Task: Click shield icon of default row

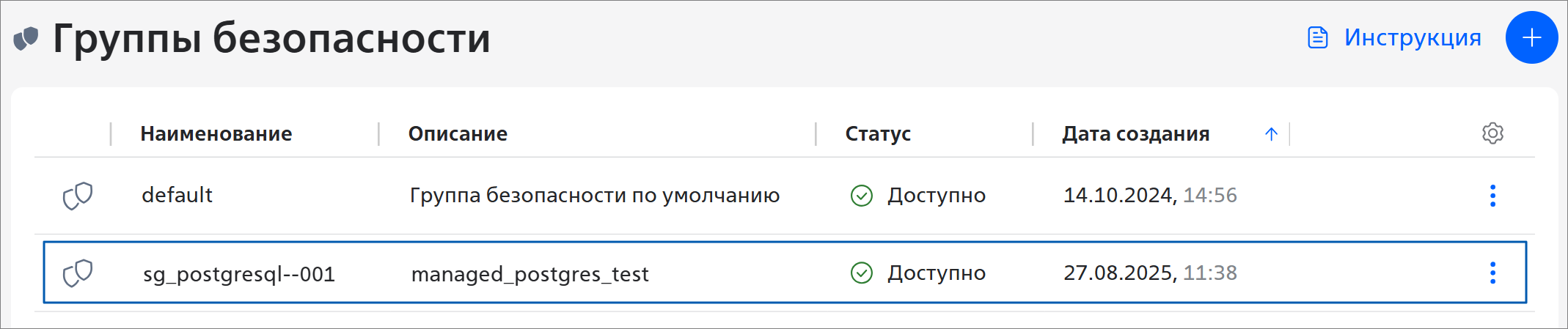Action: tap(78, 196)
